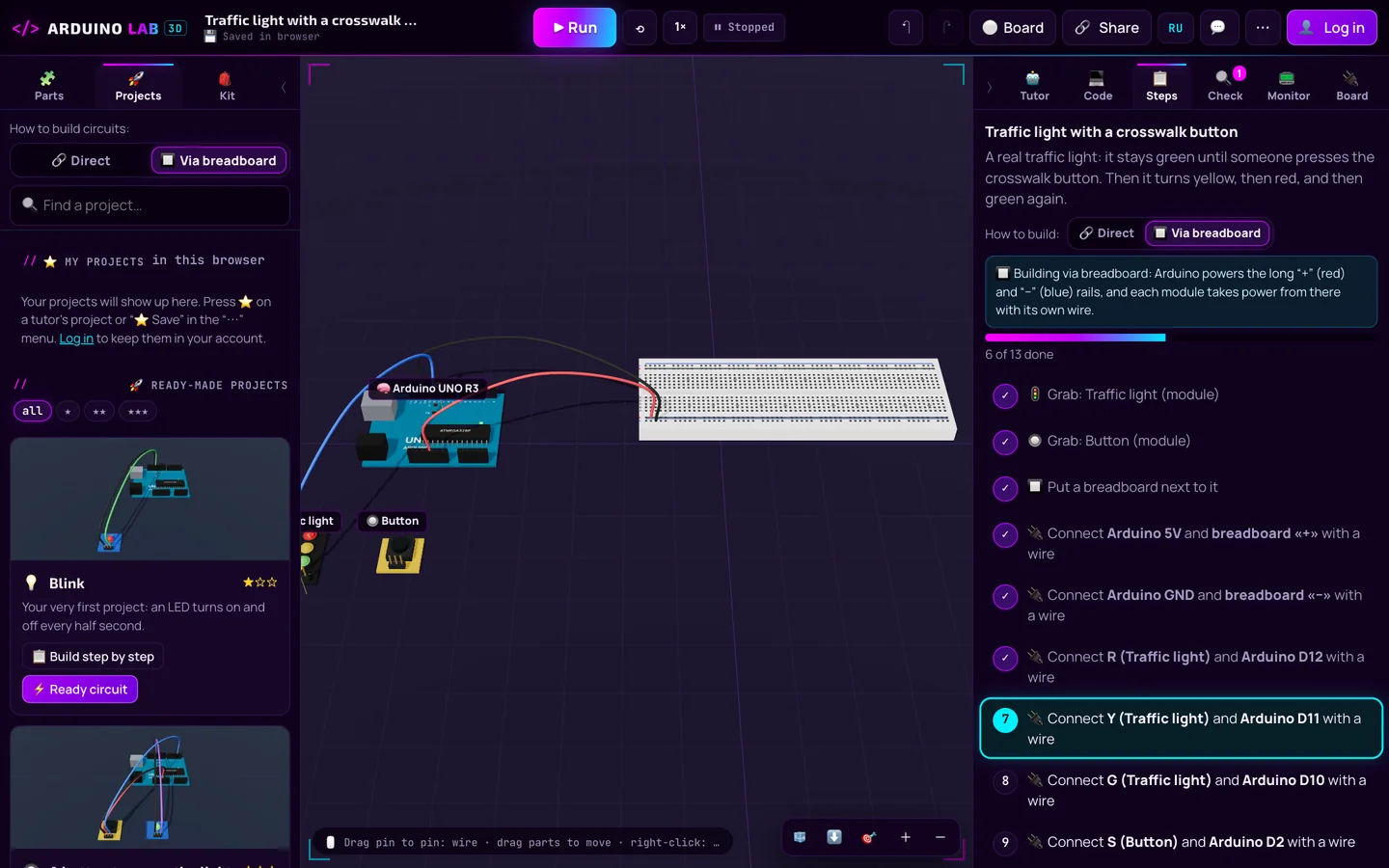Select step 7: Connect Y to Arduino D11

[x=1181, y=728]
